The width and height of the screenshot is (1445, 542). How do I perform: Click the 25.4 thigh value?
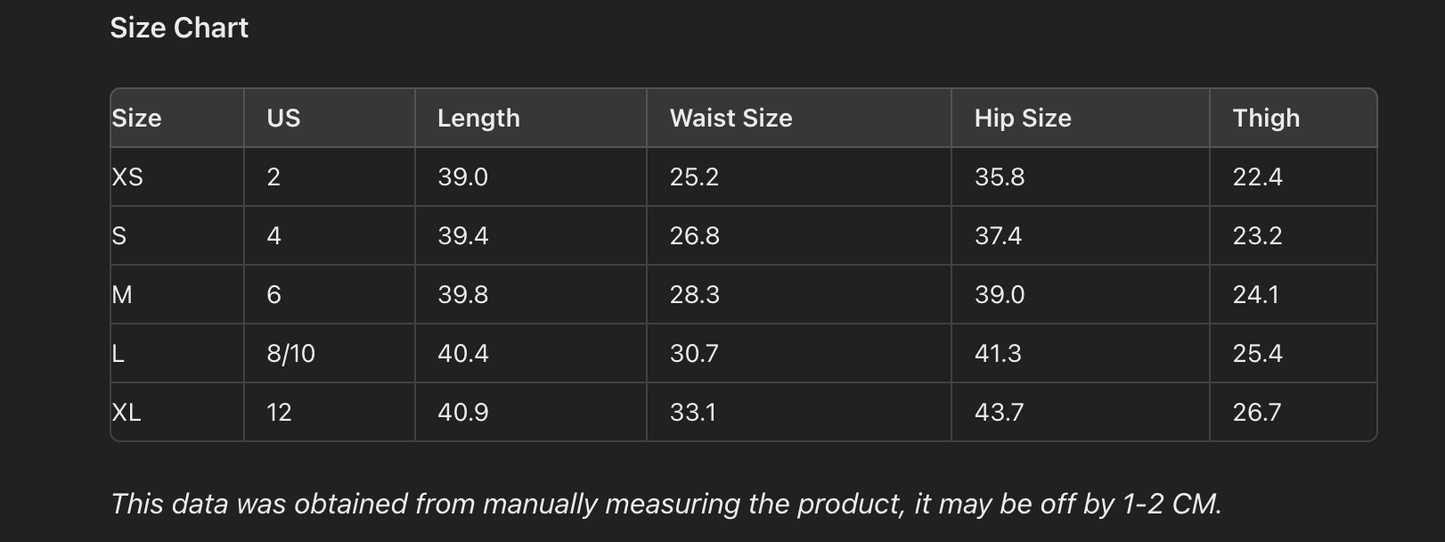1257,353
